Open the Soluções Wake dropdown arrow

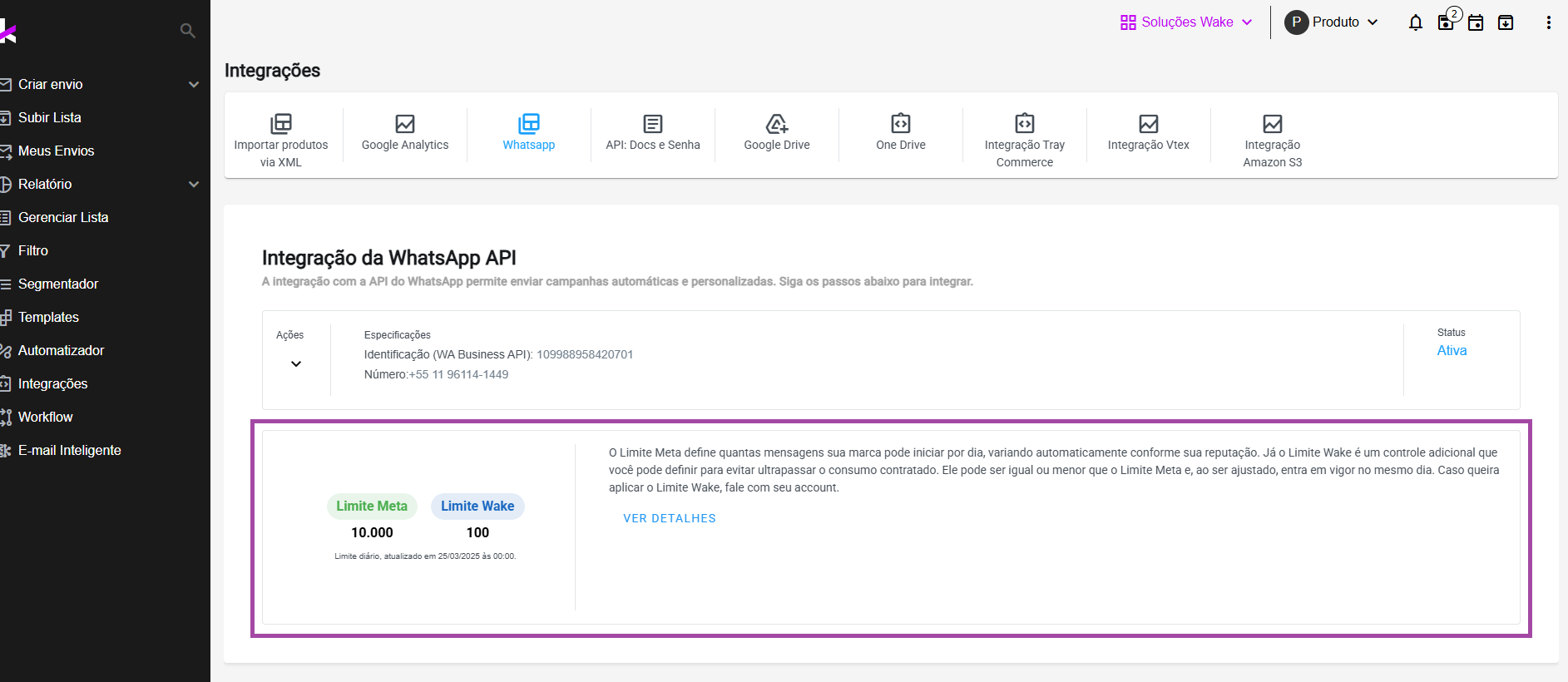[1247, 22]
